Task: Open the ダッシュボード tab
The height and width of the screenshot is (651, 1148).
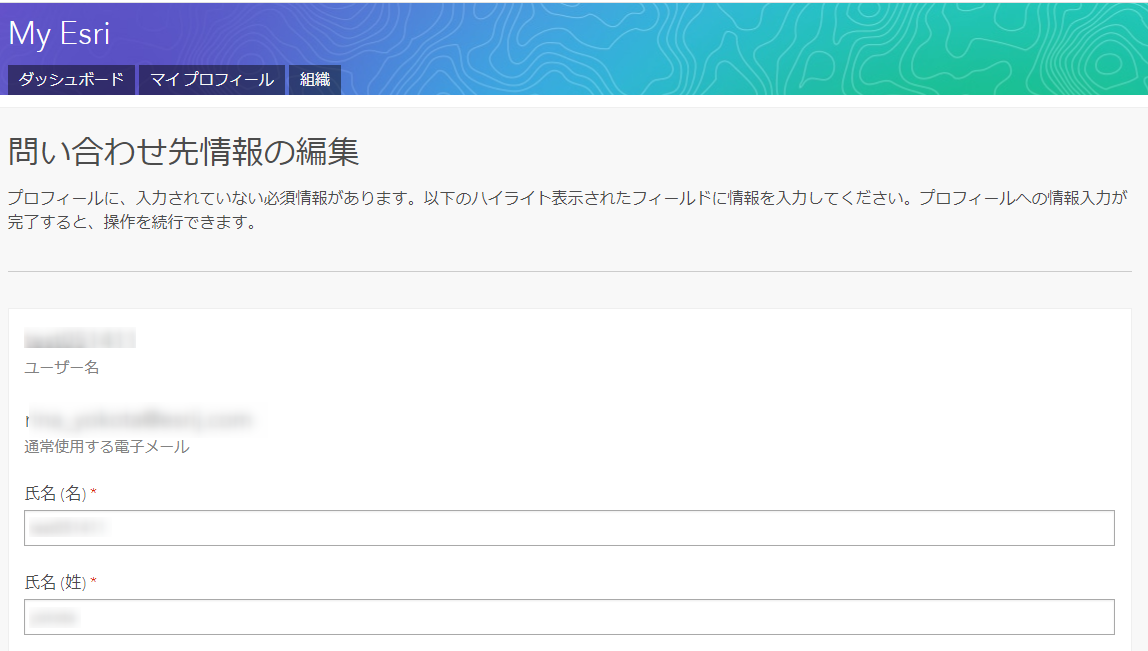Action: point(71,80)
